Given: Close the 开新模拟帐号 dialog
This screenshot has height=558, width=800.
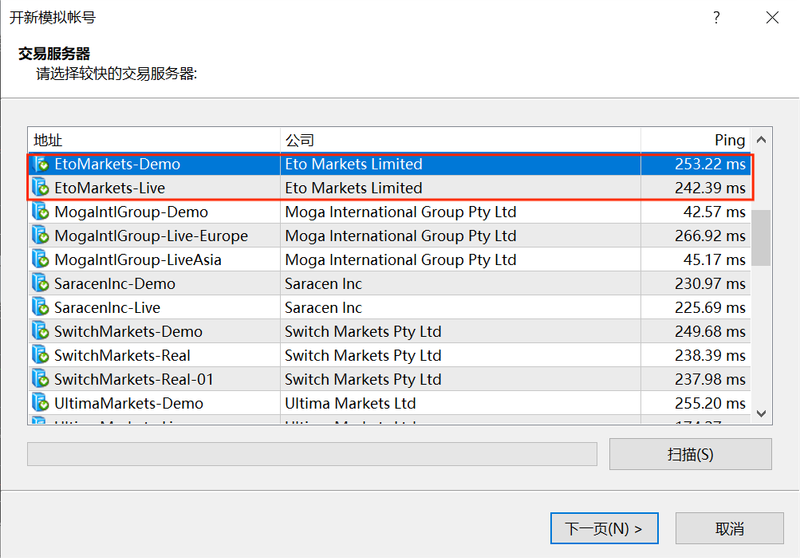Looking at the screenshot, I should tap(772, 18).
